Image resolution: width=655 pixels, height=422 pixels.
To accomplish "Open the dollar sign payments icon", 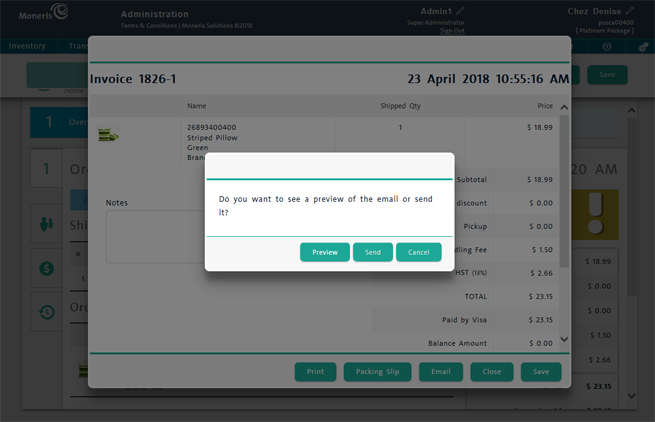I will (x=46, y=268).
